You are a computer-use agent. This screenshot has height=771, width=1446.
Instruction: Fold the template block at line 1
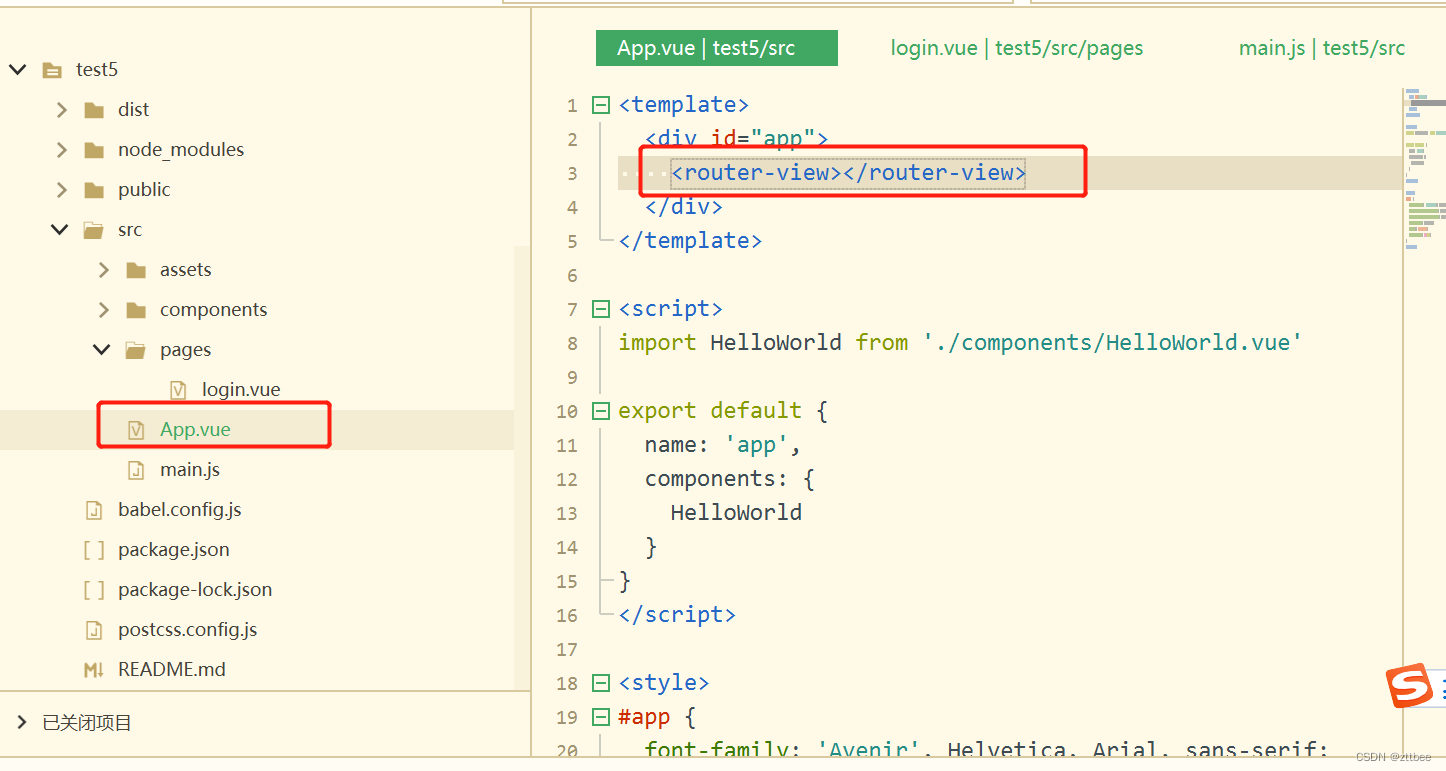(601, 105)
